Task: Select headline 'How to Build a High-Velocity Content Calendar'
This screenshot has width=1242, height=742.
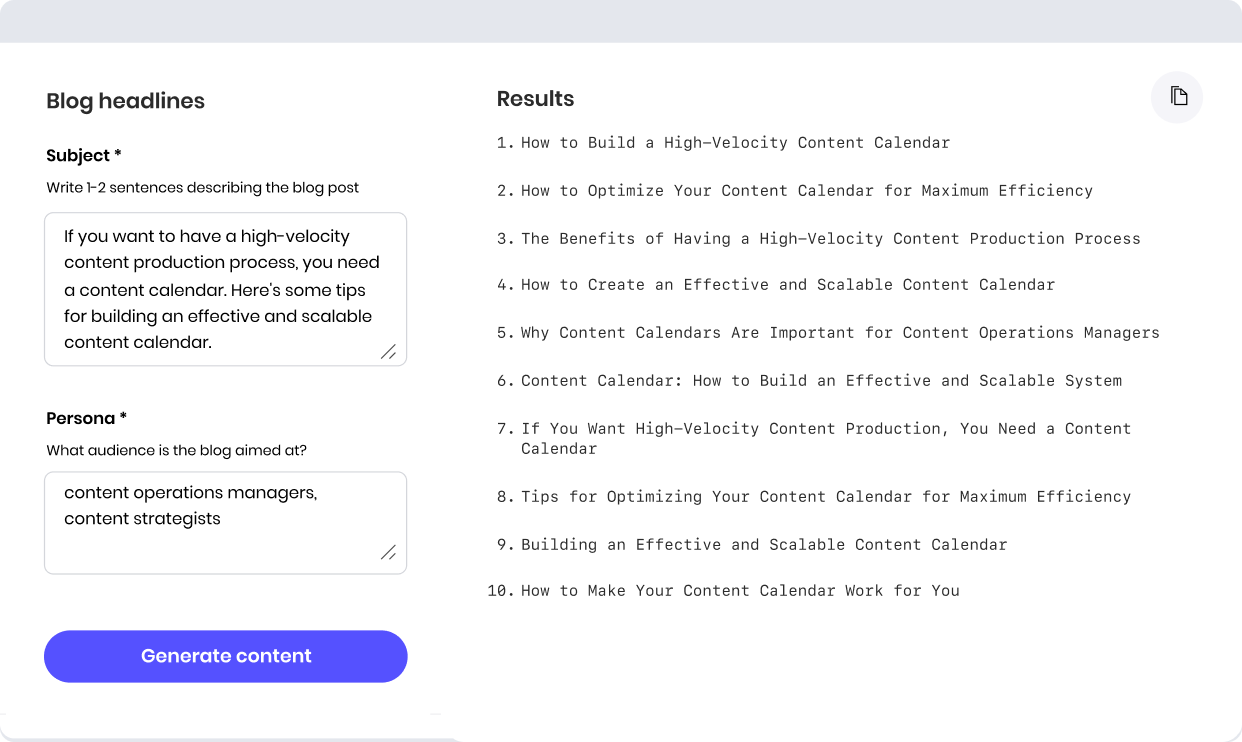Action: tap(735, 143)
